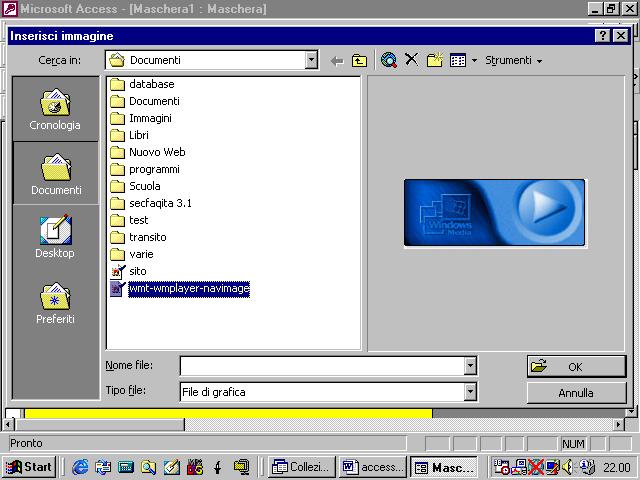640x480 pixels.
Task: Click the Views grid icon
Action: [x=458, y=60]
